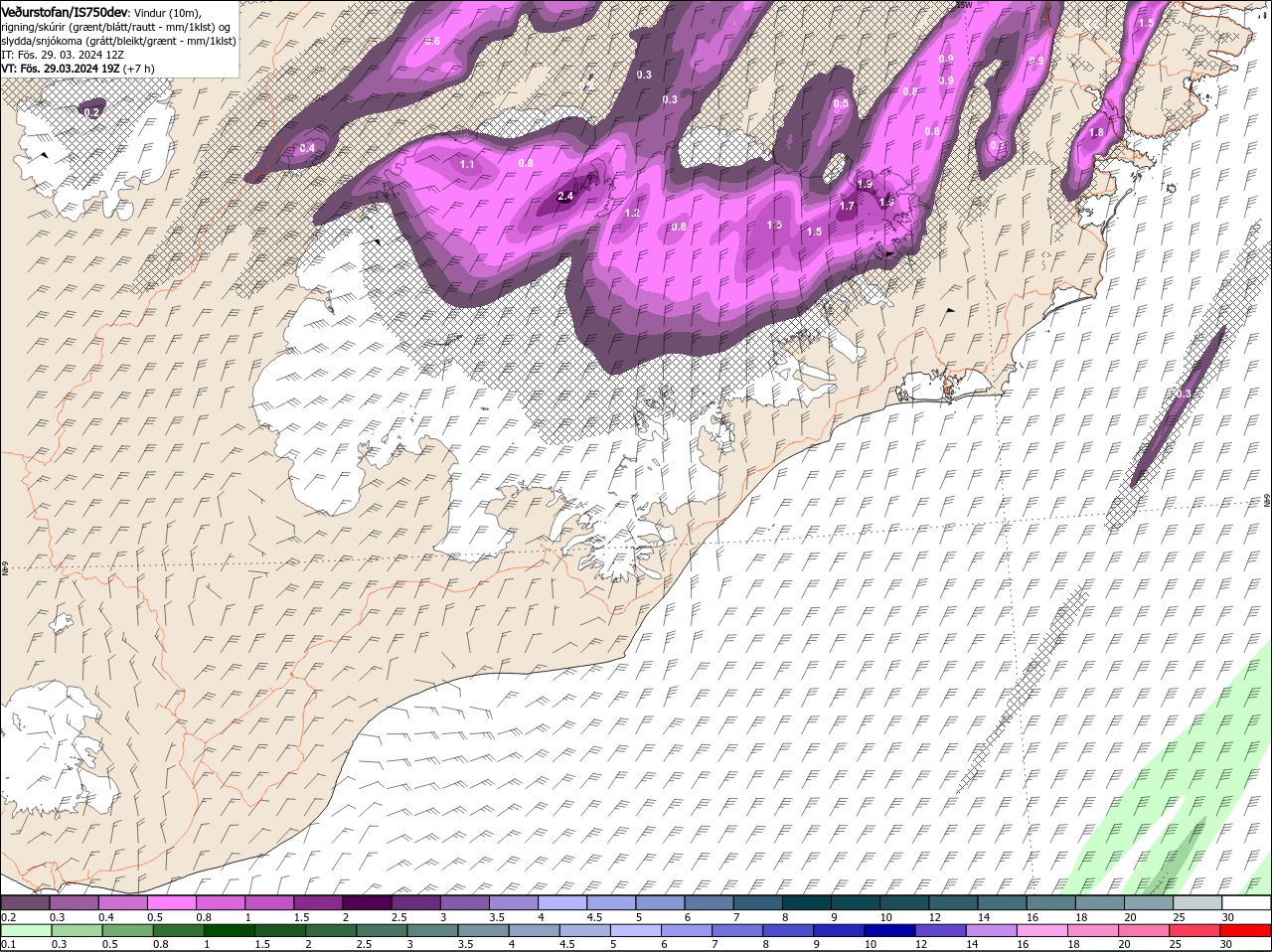Click the darkest purple 2–2.5 snow legend swatch
The height and width of the screenshot is (952, 1272).
367,902
